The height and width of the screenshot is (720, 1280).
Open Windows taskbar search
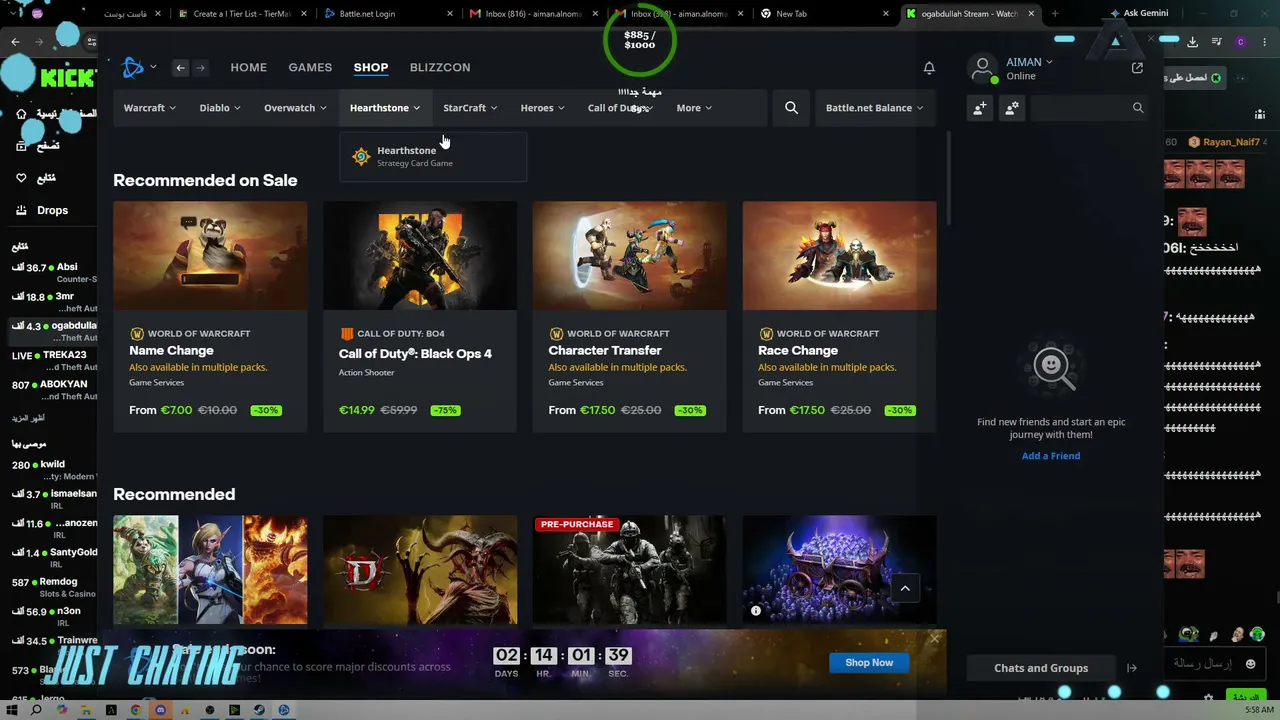(36, 710)
